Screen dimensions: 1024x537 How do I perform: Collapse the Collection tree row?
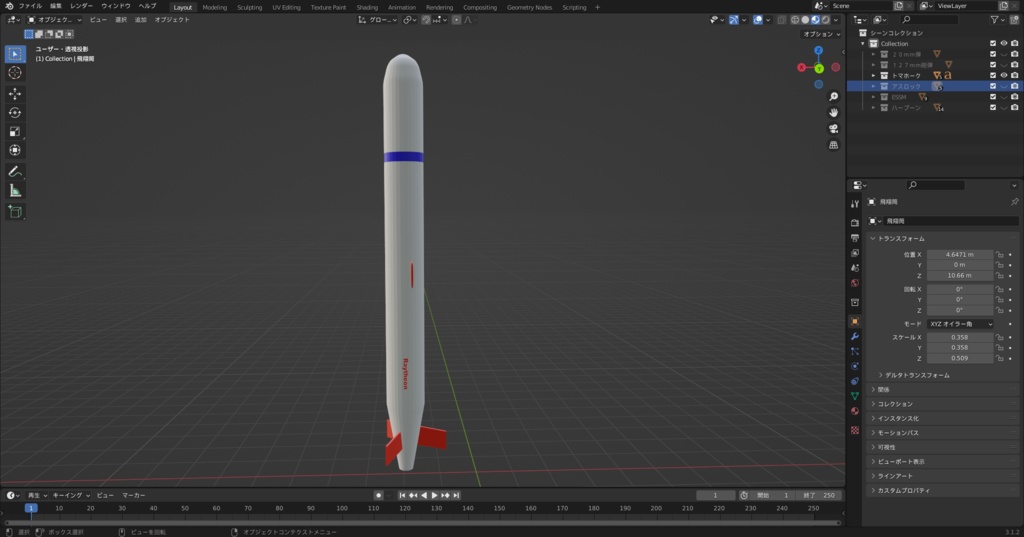point(863,44)
